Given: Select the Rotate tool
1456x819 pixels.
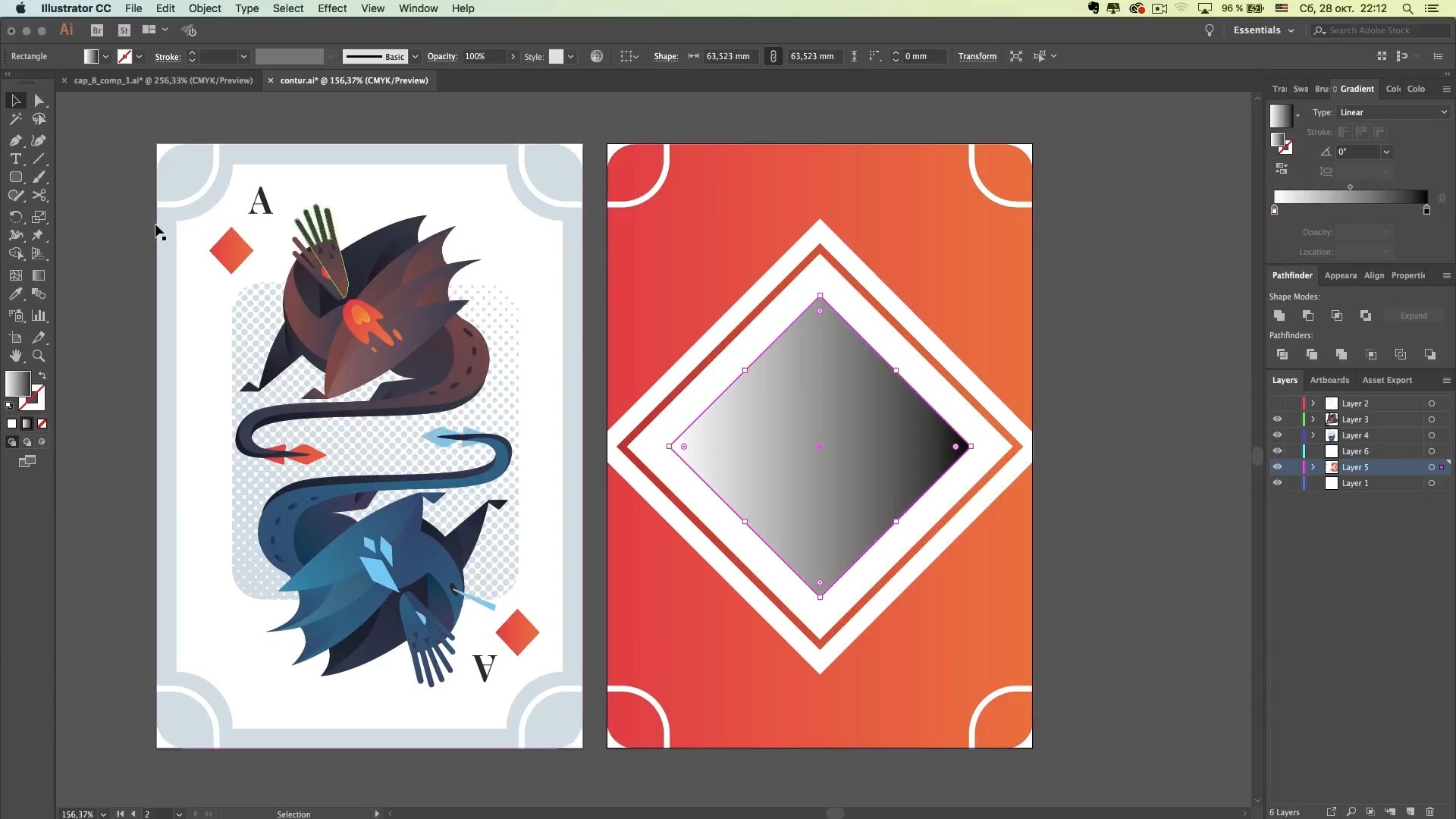Looking at the screenshot, I should tap(15, 217).
